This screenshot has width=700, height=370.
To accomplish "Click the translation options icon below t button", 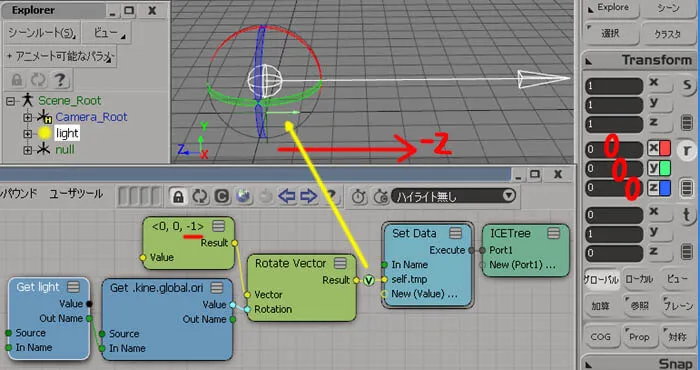I will click(x=687, y=252).
